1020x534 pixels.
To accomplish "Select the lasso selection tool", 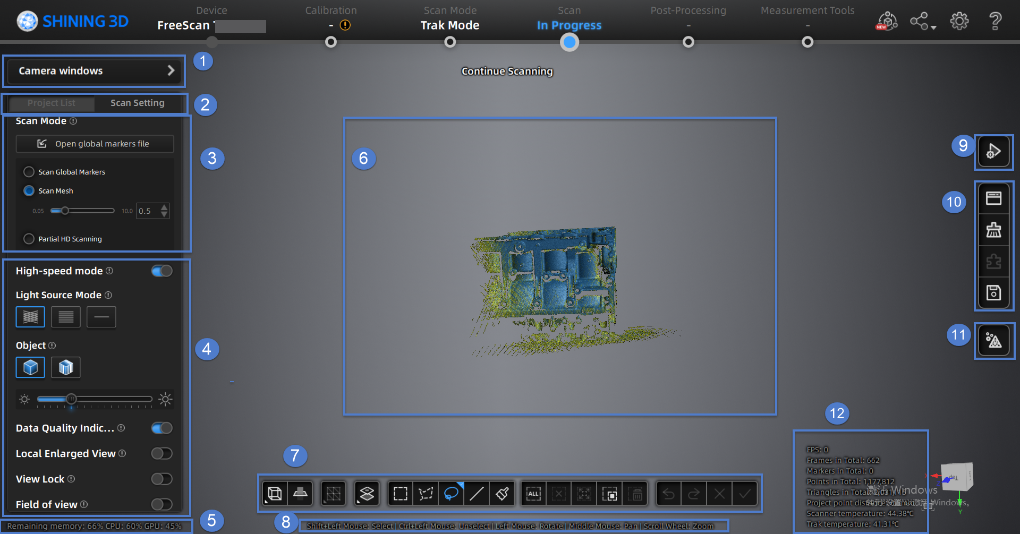I will [450, 494].
